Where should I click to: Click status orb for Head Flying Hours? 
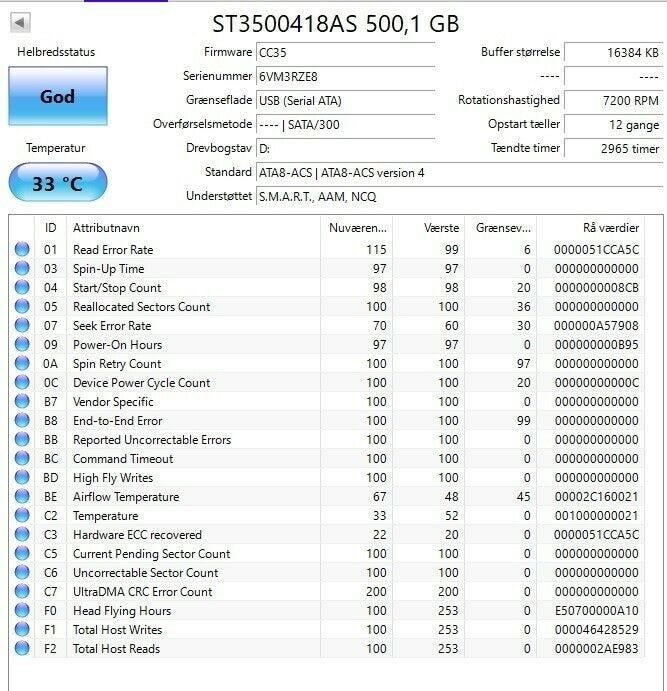point(22,610)
